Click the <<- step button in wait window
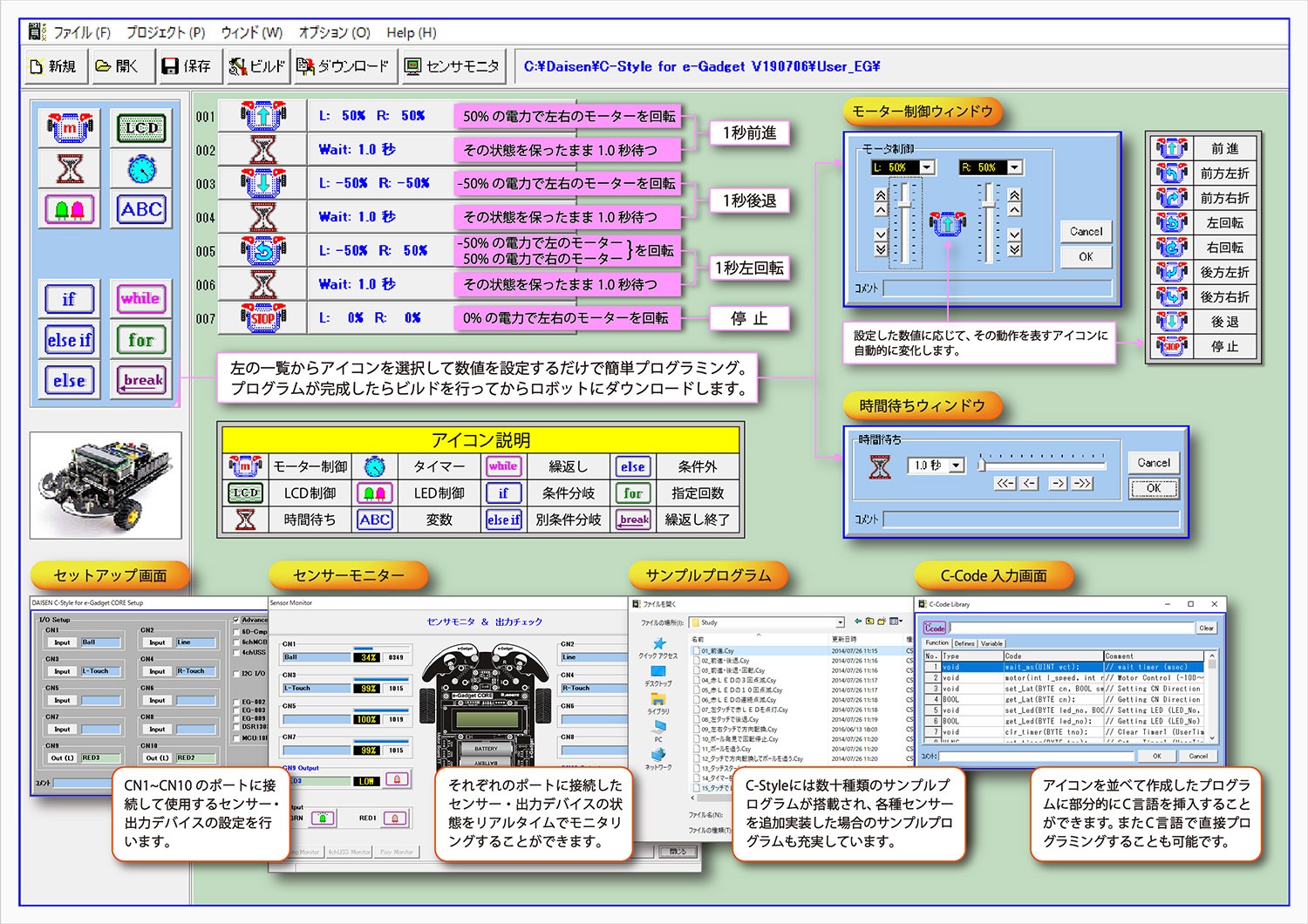1308x924 pixels. 1005,483
